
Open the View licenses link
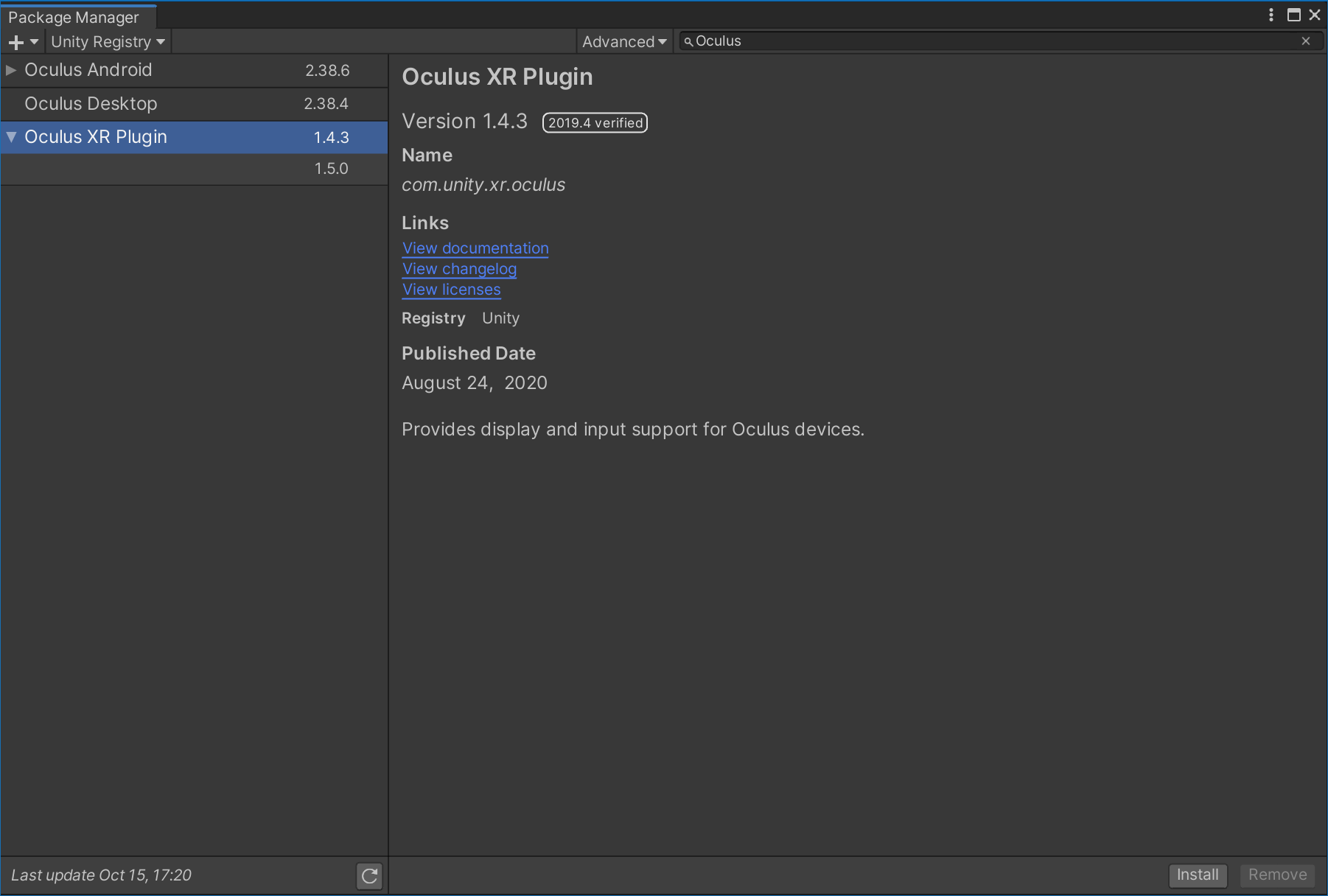pyautogui.click(x=451, y=290)
